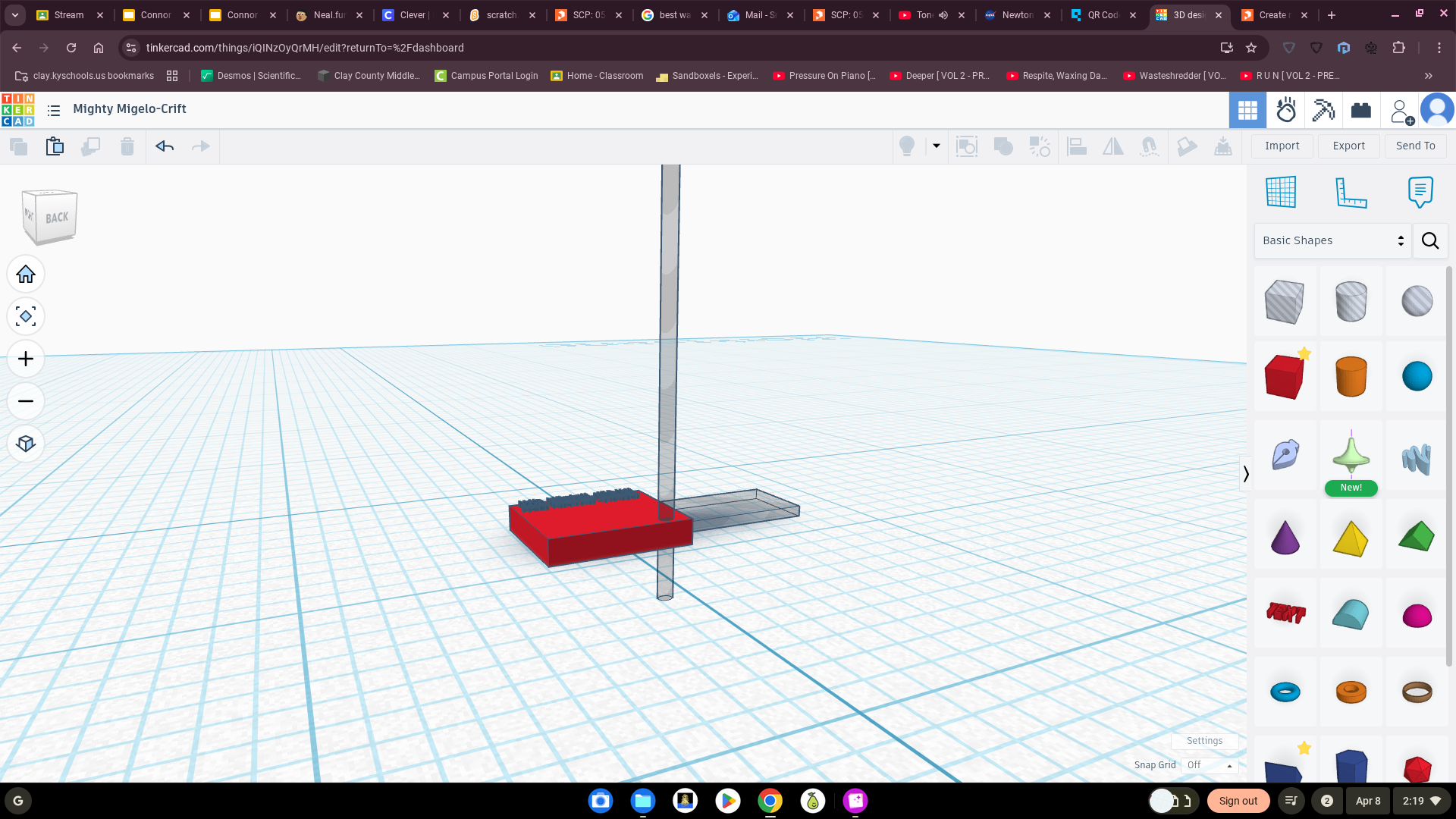Image resolution: width=1456 pixels, height=819 pixels.
Task: Zoom in with the plus icon
Action: click(26, 359)
